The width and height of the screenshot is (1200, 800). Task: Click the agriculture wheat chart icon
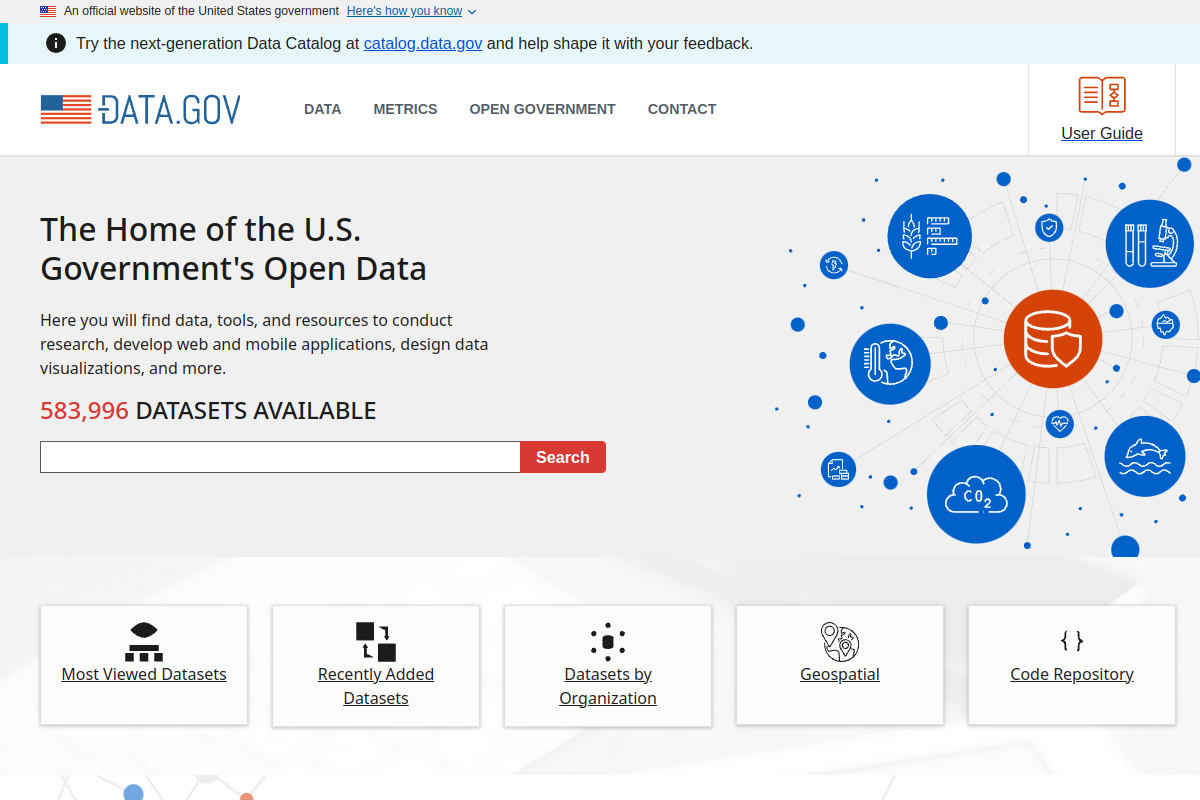pyautogui.click(x=930, y=236)
